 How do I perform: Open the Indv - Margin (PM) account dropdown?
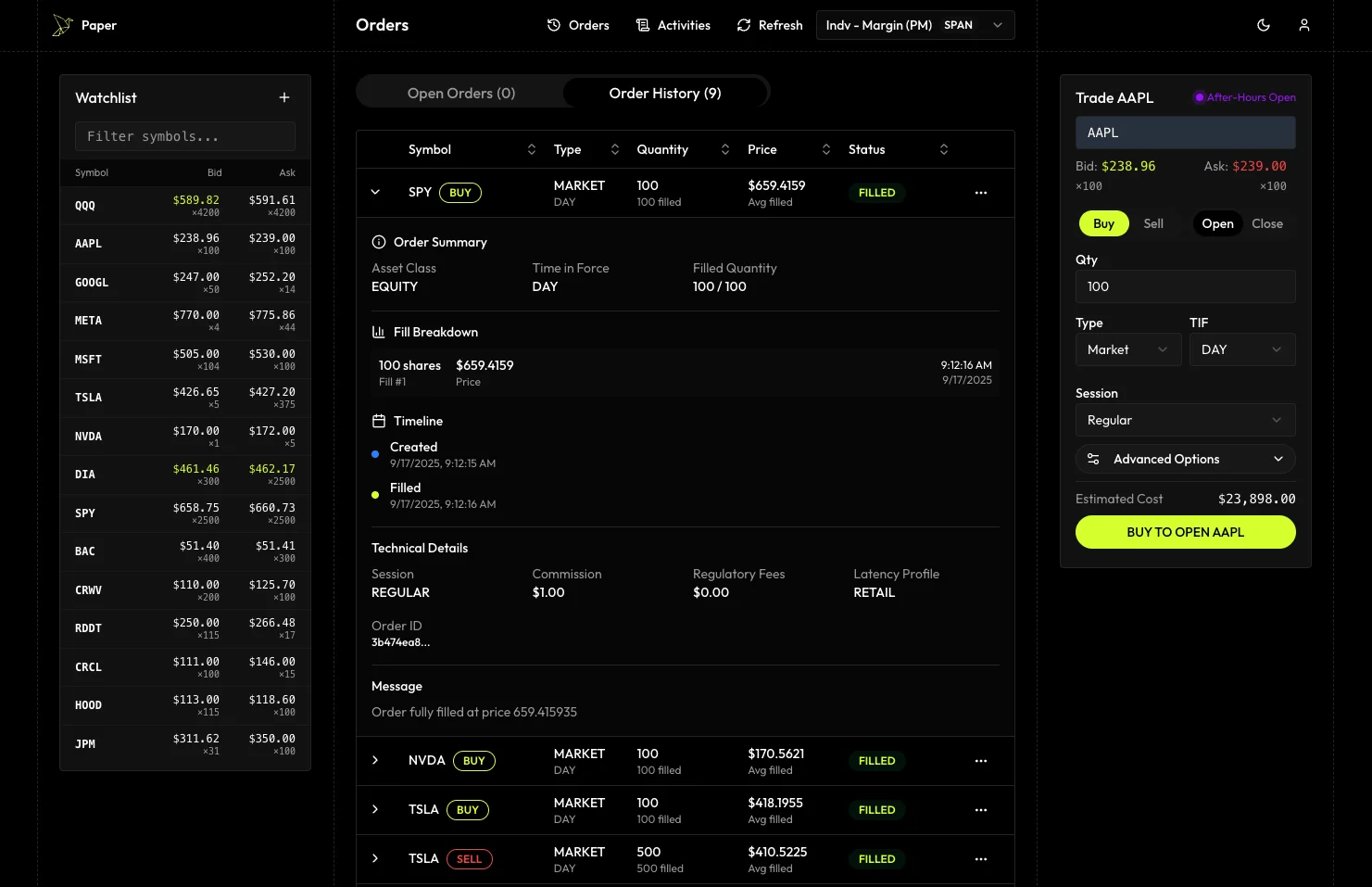pyautogui.click(x=914, y=25)
